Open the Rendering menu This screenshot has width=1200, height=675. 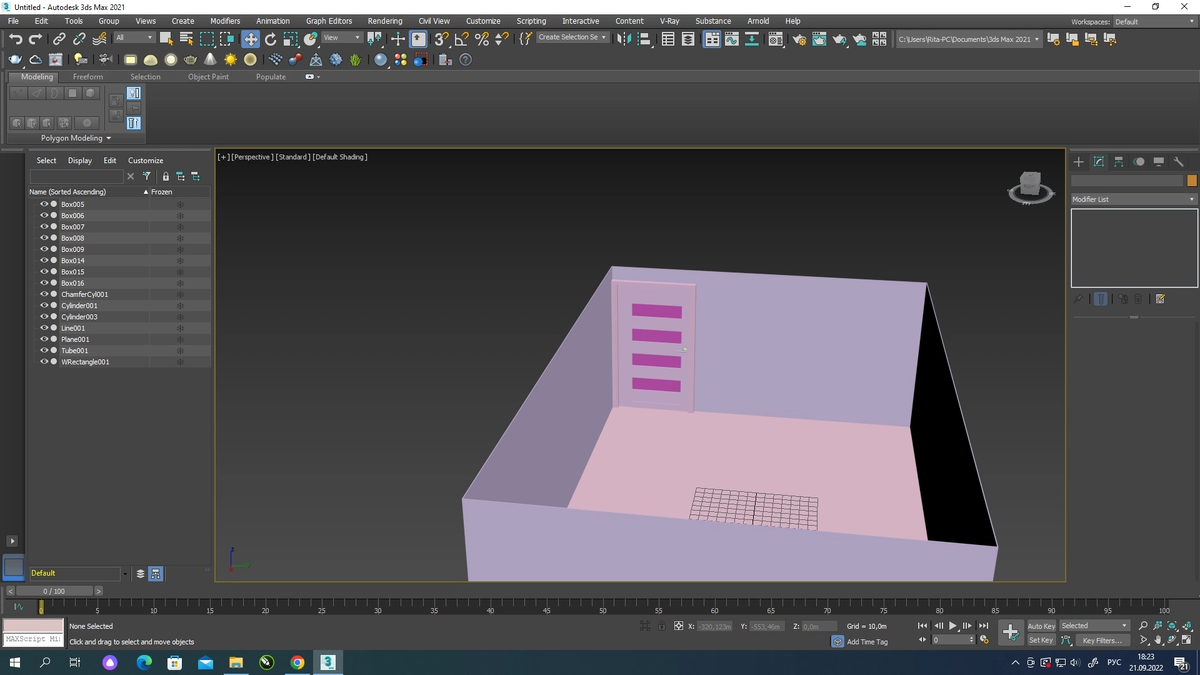coord(384,21)
